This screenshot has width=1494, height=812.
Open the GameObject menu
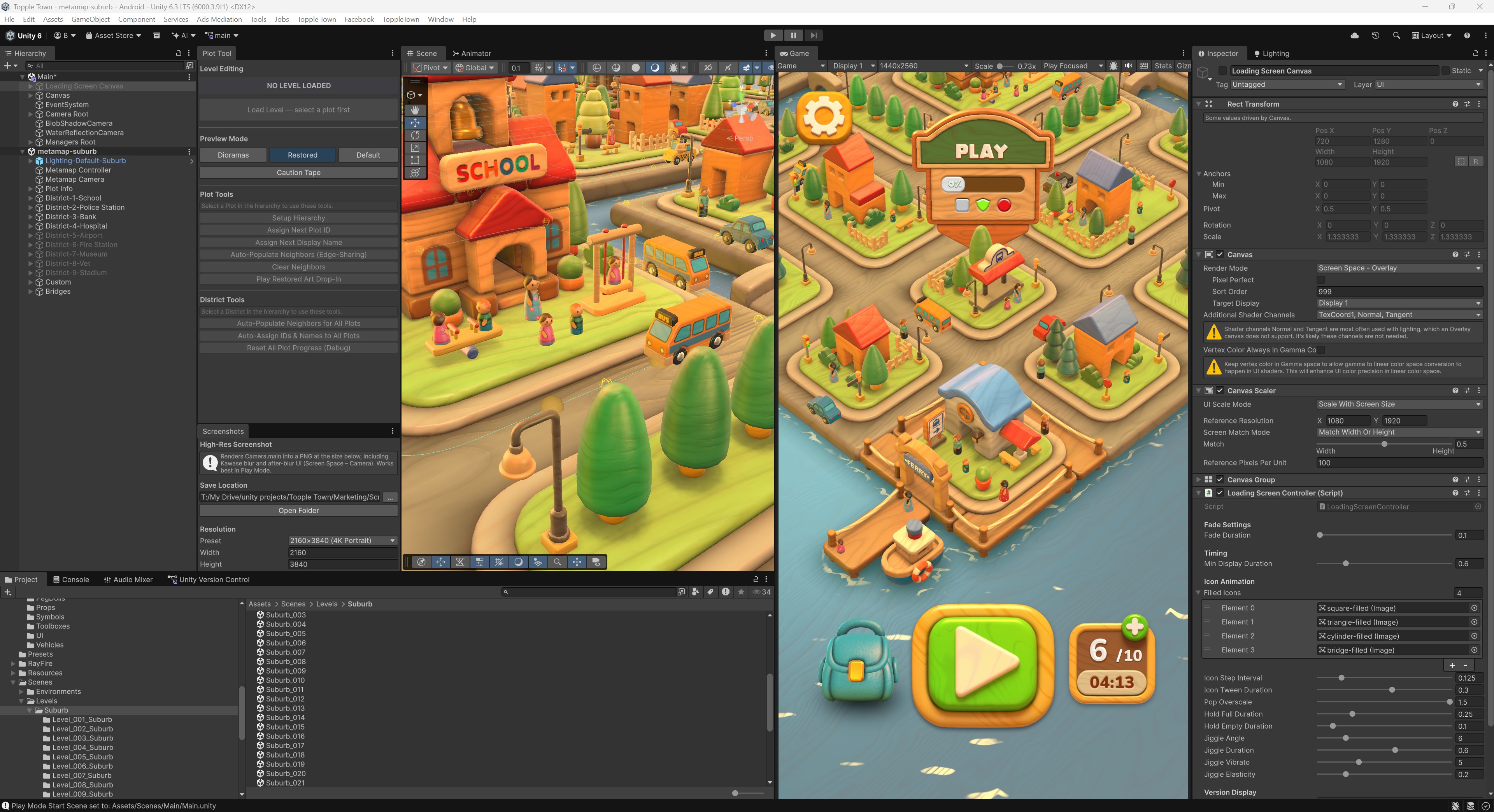point(91,19)
